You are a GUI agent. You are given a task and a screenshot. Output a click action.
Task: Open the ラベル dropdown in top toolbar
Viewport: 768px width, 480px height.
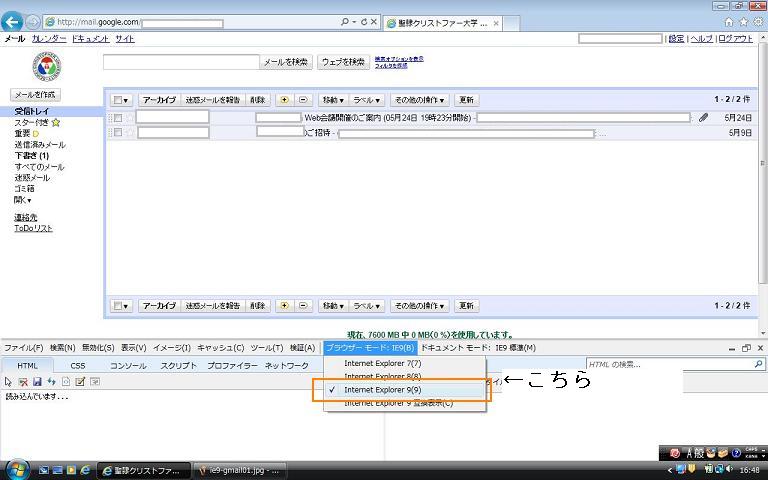tap(366, 100)
